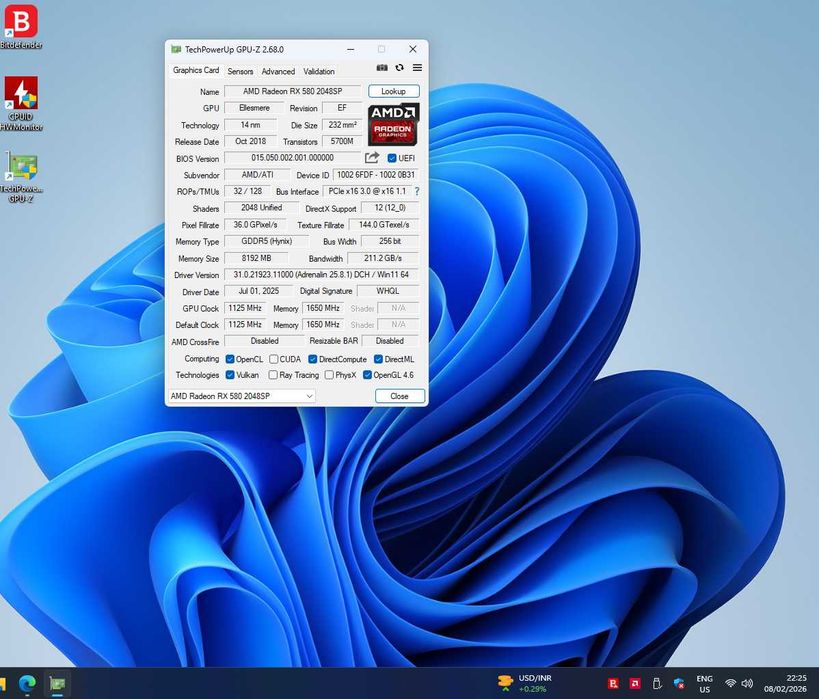Open the GPU-Z hamburger menu

417,68
